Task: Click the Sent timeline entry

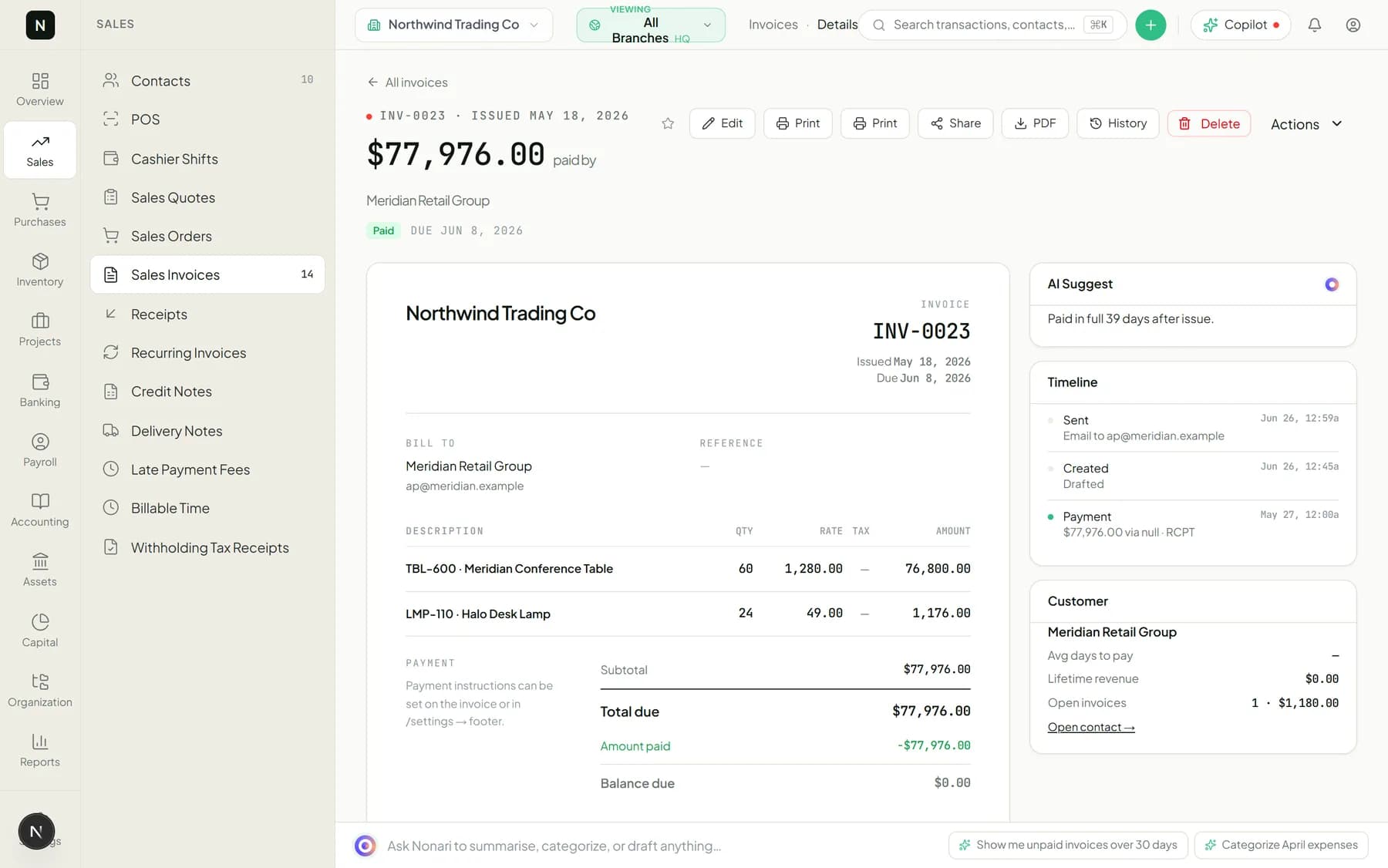Action: pos(1193,428)
